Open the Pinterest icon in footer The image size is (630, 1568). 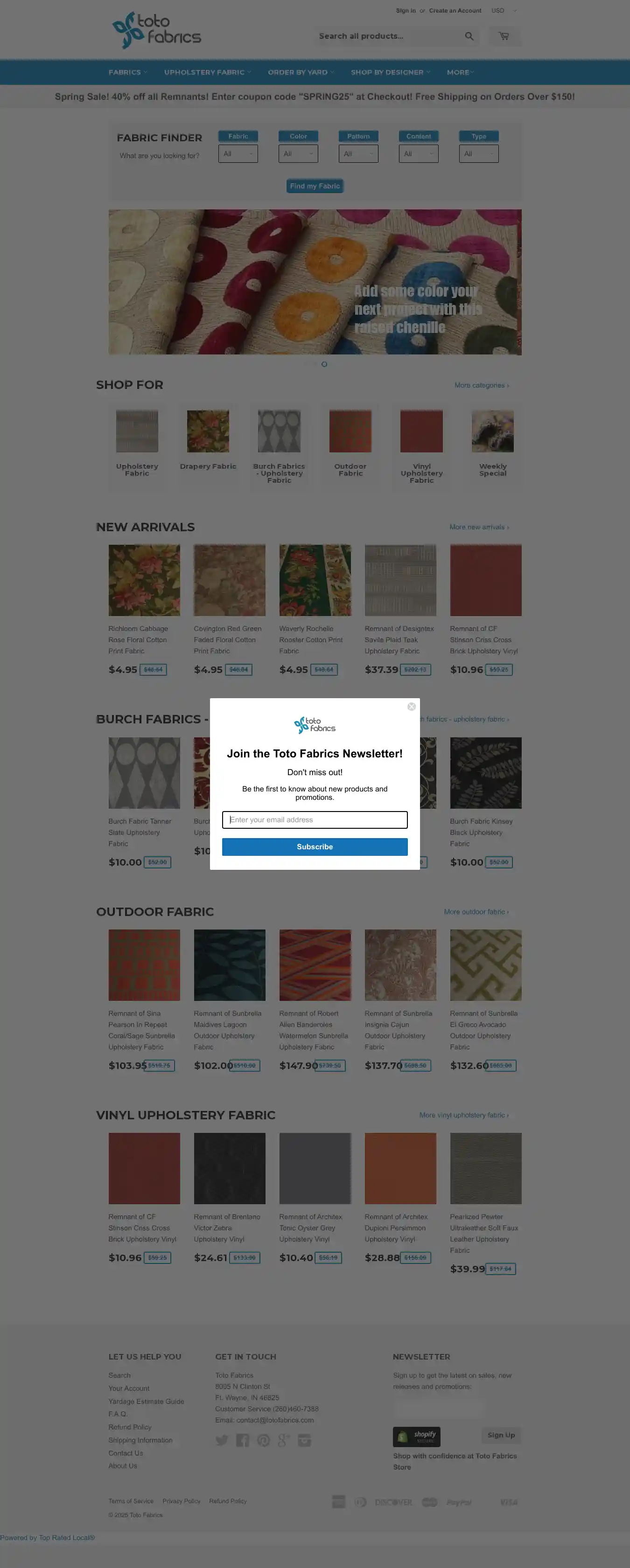(263, 1440)
